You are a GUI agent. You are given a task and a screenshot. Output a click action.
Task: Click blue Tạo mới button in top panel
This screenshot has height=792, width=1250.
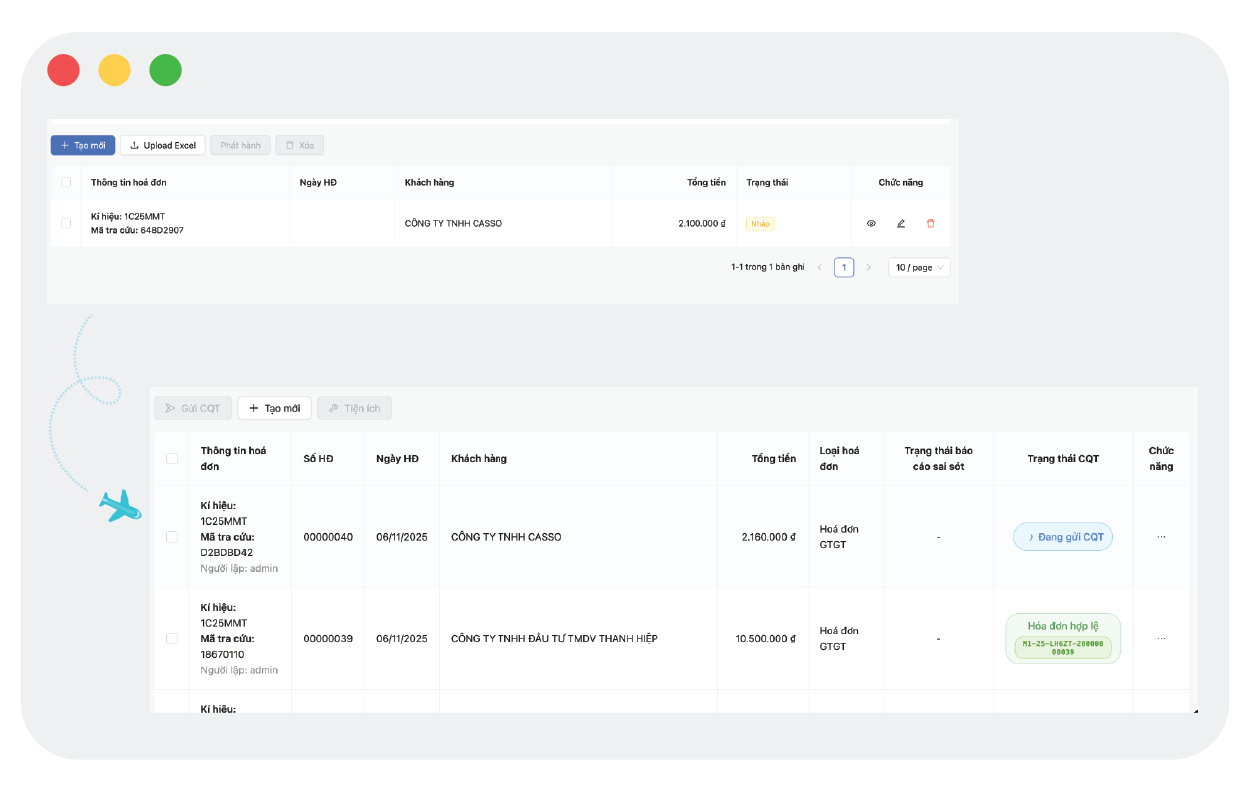click(x=83, y=145)
